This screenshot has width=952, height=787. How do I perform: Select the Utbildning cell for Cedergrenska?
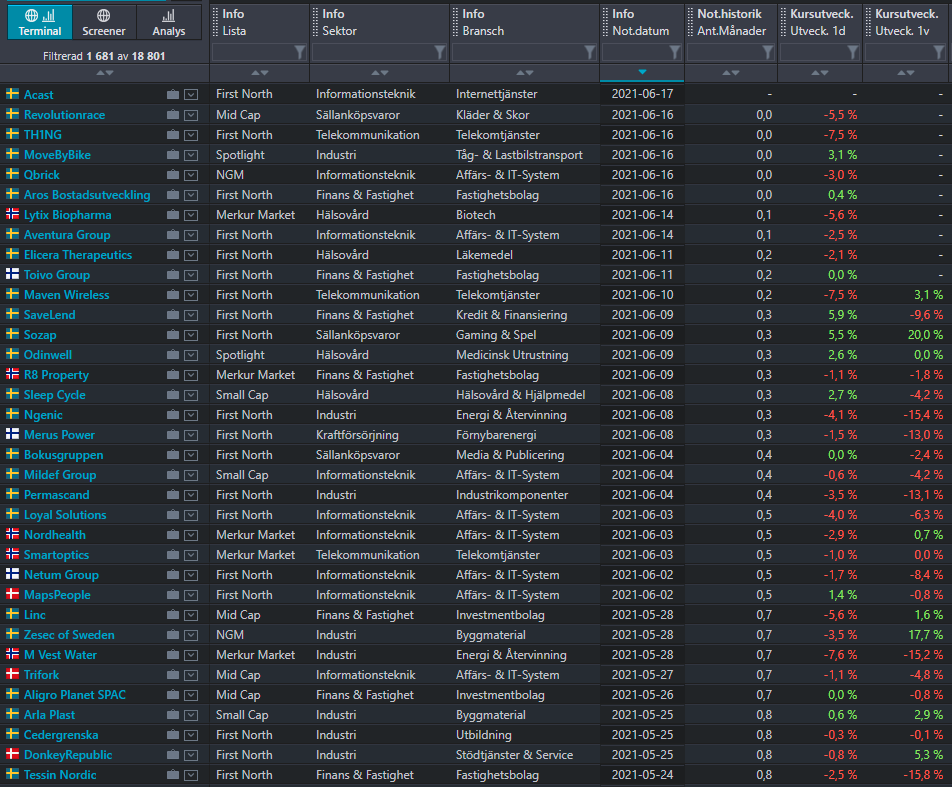coord(484,735)
